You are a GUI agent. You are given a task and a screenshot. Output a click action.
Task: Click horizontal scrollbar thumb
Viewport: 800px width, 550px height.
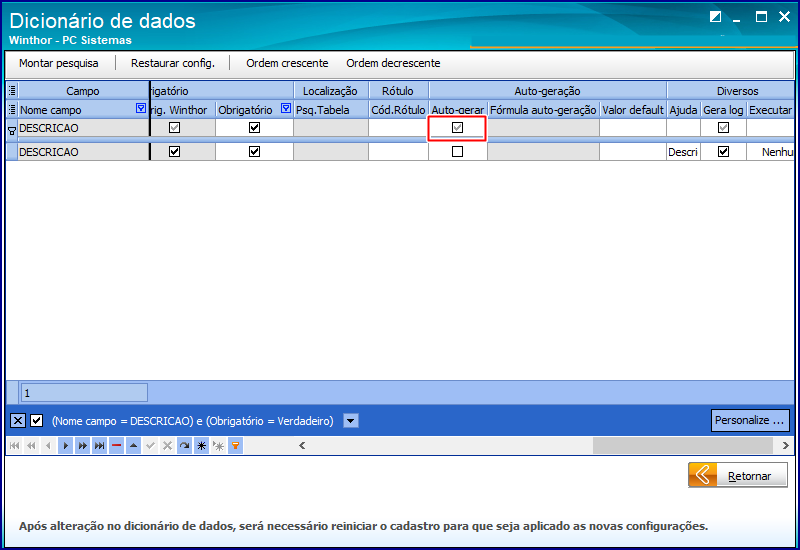[683, 445]
